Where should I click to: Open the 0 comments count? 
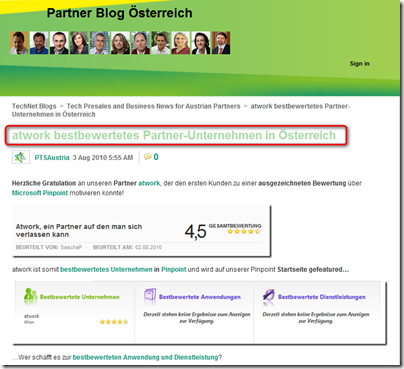point(156,157)
